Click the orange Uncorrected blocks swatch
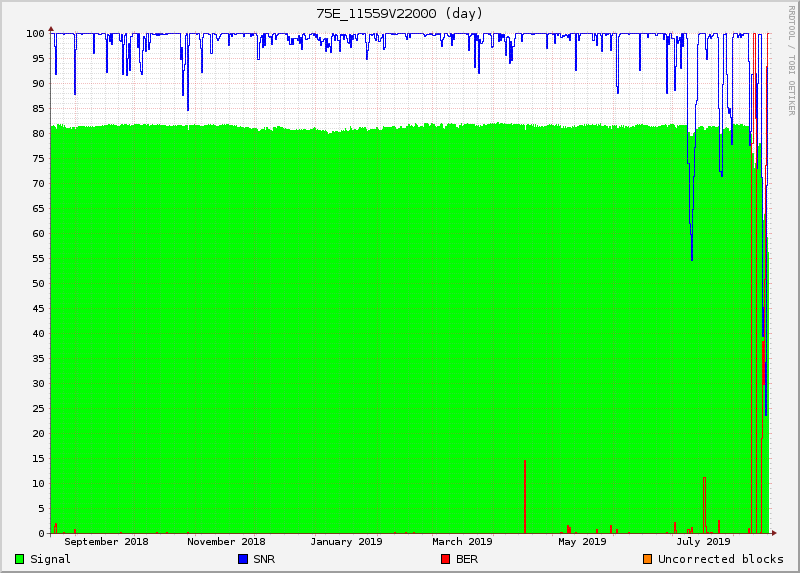This screenshot has width=800, height=573. tap(647, 559)
